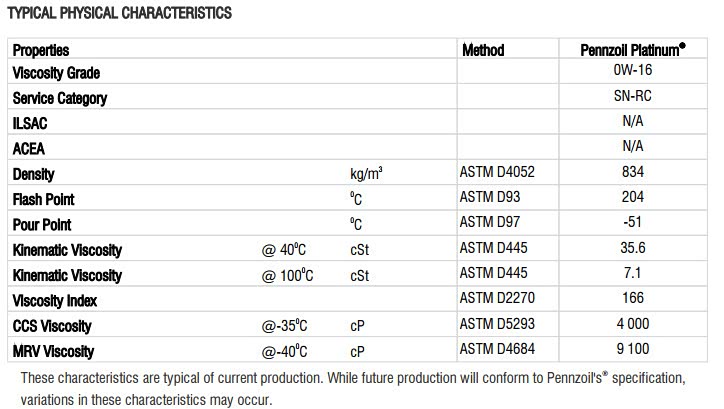Click the 'ILSAC' row label
The width and height of the screenshot is (724, 409).
pyautogui.click(x=31, y=123)
